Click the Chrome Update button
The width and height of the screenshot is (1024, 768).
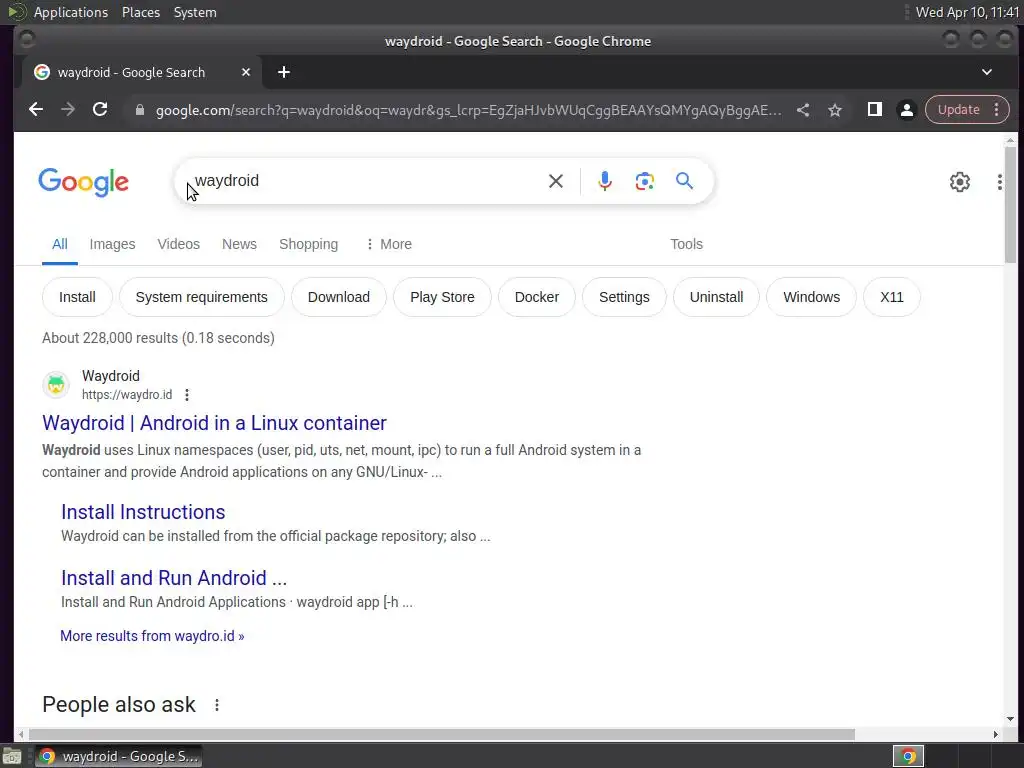[x=958, y=110]
